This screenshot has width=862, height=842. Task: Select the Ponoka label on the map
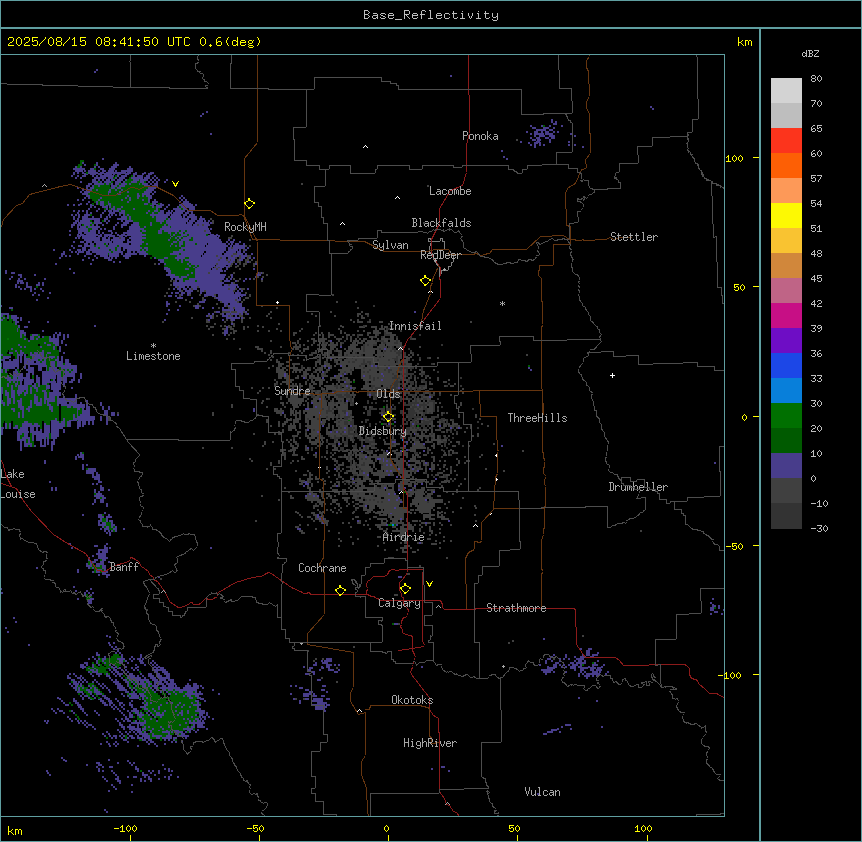480,136
